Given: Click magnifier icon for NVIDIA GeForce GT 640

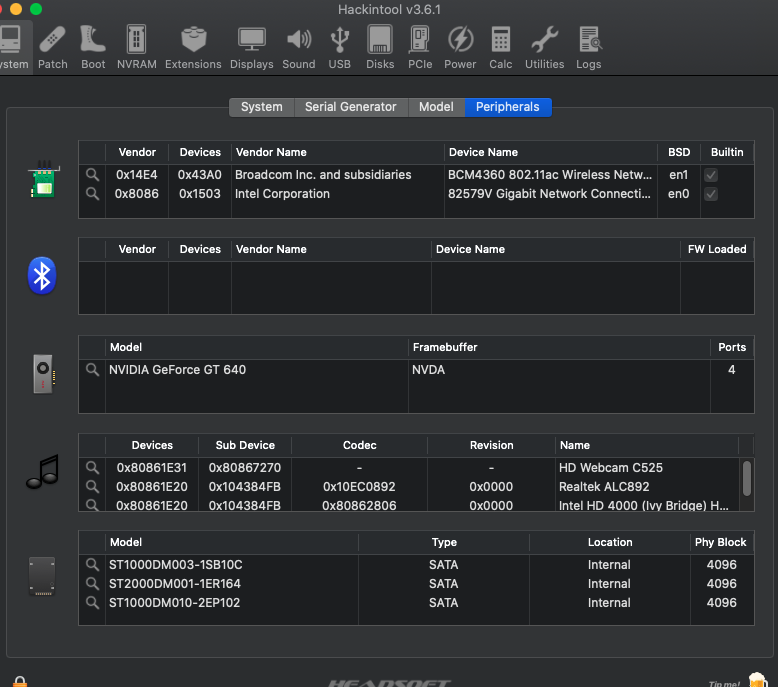Looking at the screenshot, I should click(x=92, y=370).
